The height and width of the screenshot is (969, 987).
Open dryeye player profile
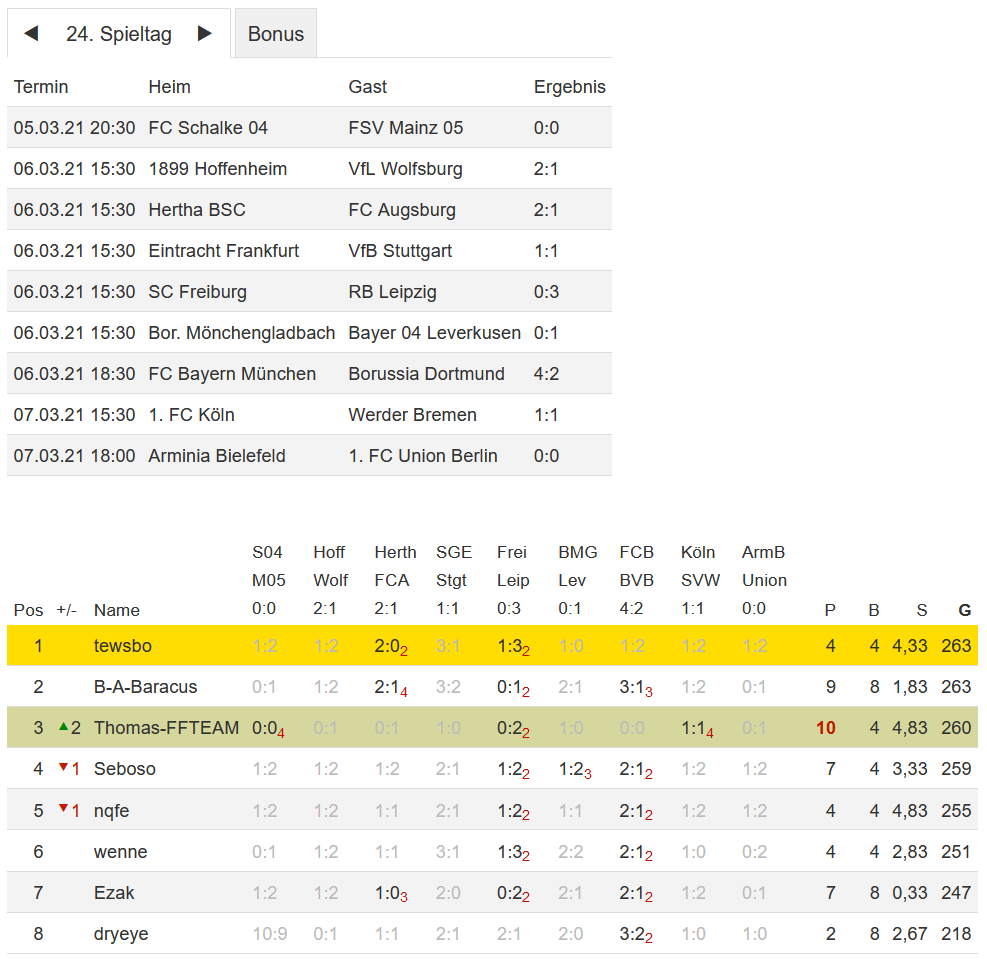[x=120, y=934]
